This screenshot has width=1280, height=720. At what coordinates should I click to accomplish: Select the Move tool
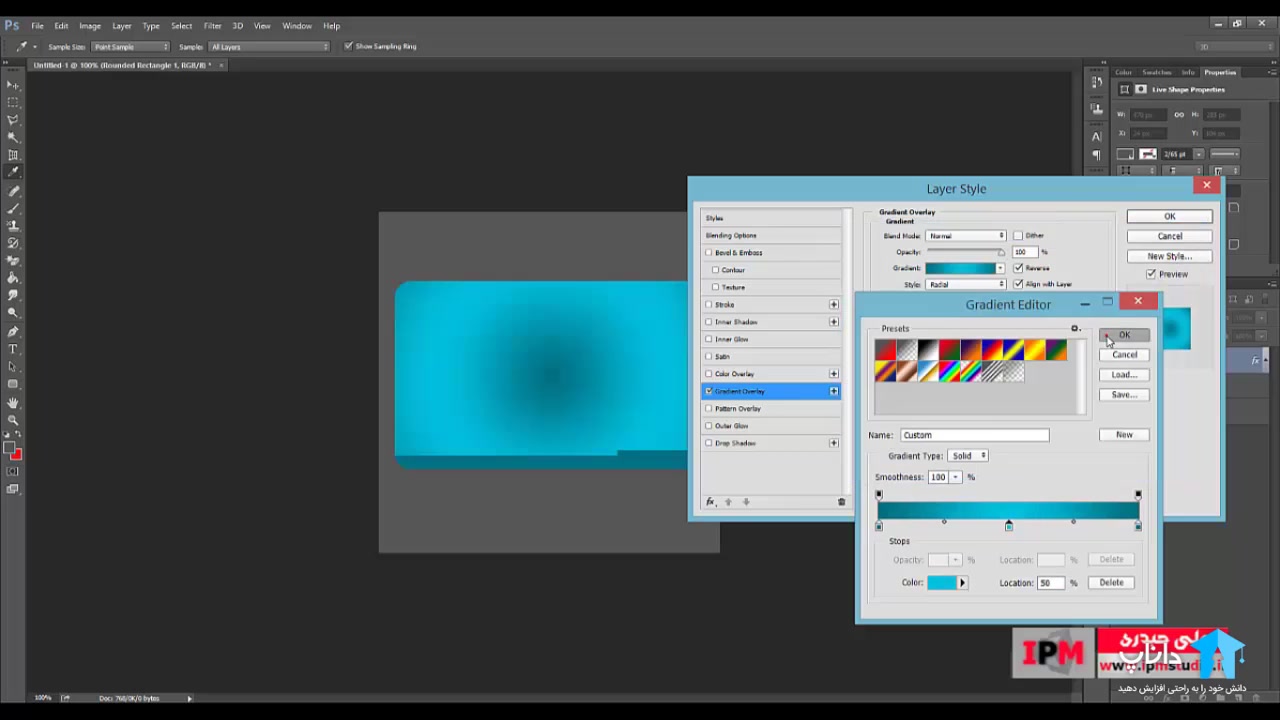[x=13, y=85]
